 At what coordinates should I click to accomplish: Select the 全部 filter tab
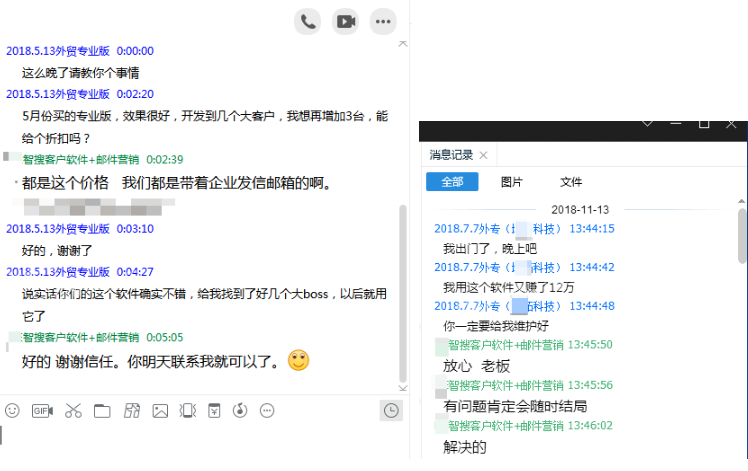(x=452, y=182)
